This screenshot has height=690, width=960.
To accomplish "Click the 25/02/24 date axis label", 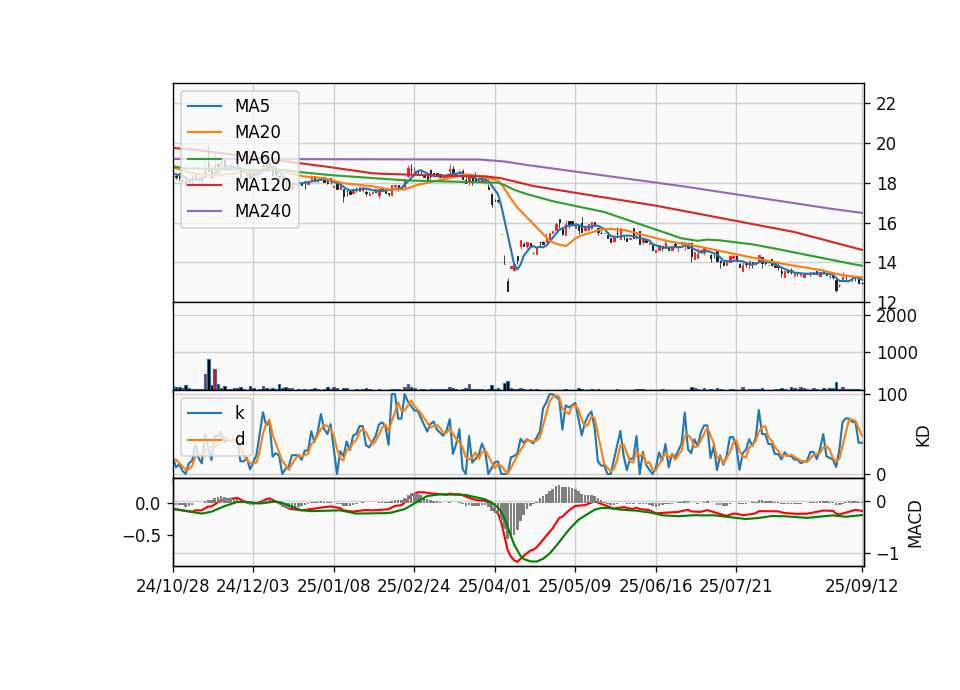I will [414, 587].
